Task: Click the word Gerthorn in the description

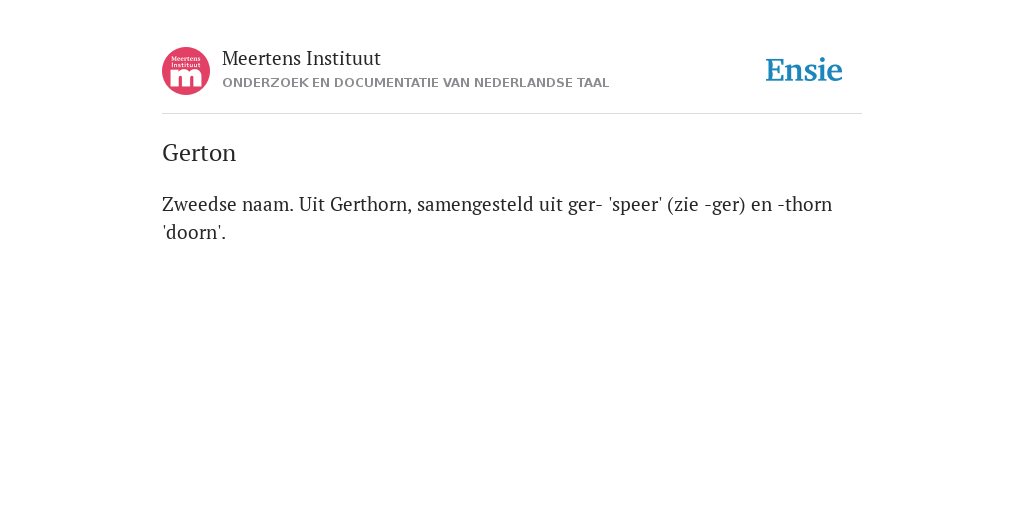Action: [371, 204]
